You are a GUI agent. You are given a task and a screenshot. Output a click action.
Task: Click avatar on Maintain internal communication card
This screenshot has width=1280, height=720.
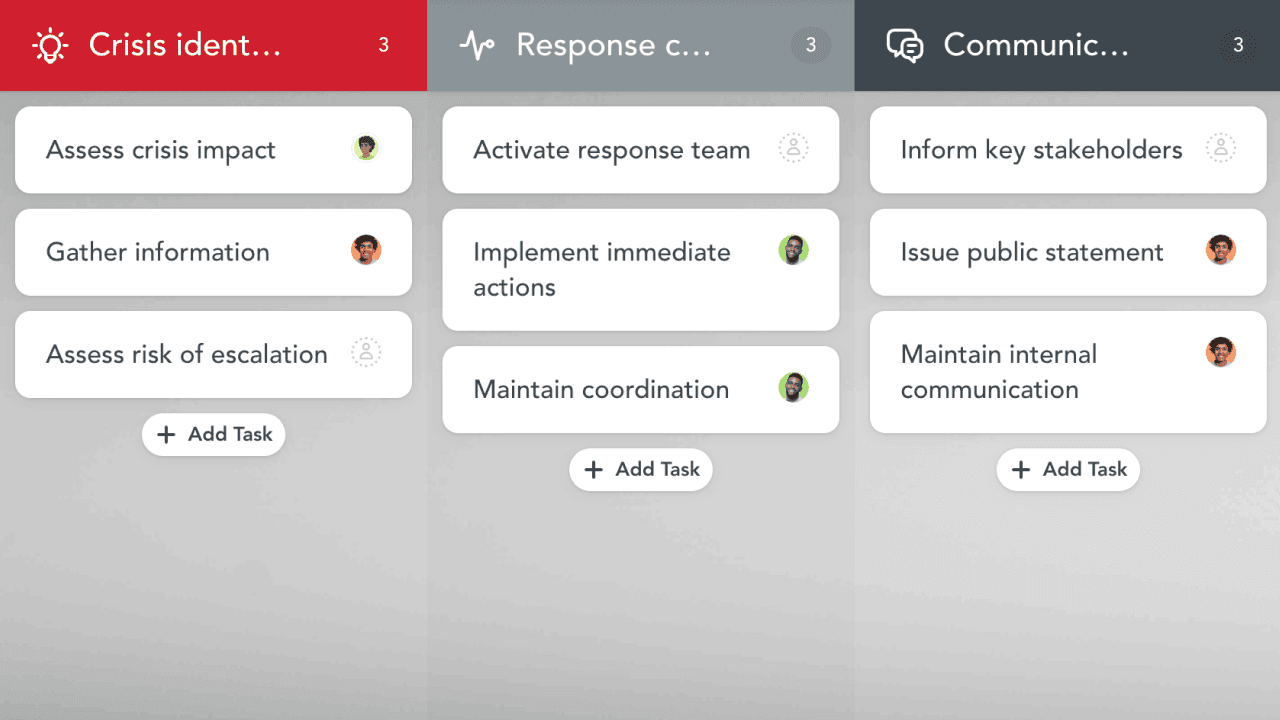[1220, 352]
